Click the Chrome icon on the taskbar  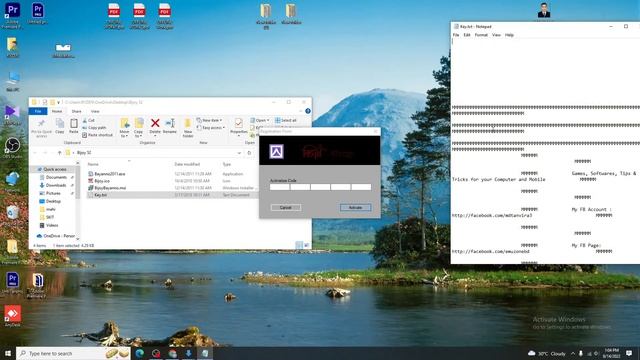pyautogui.click(x=172, y=353)
